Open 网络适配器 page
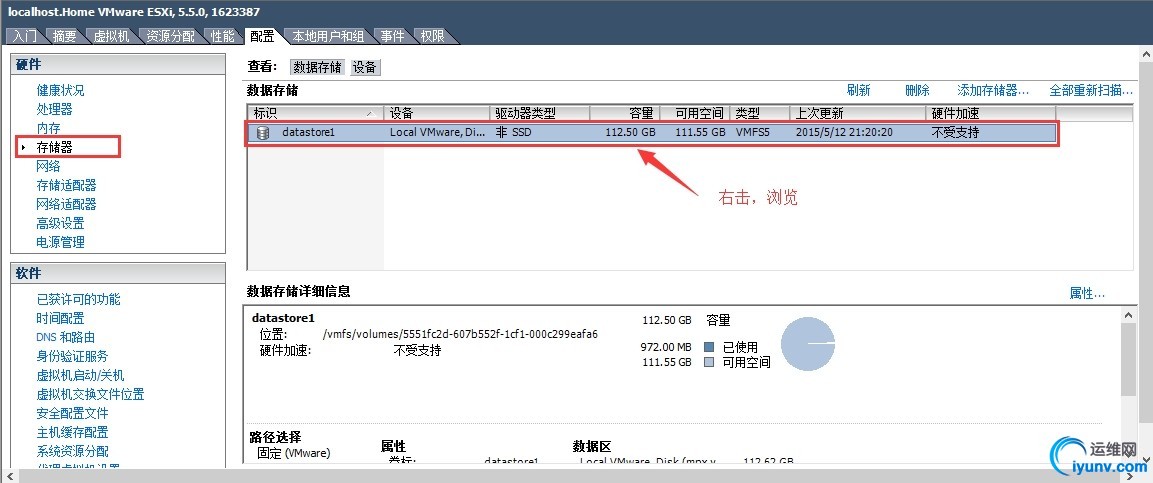 click(66, 204)
